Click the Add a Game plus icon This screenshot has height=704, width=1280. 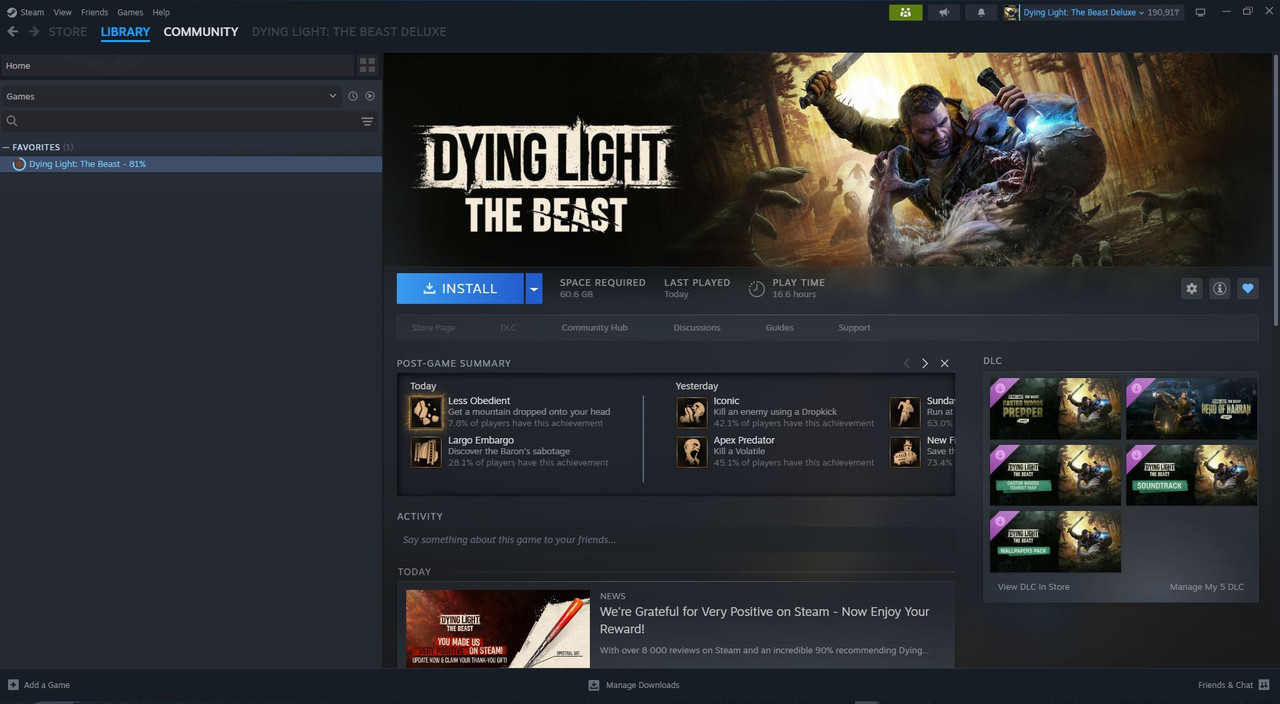[13, 685]
